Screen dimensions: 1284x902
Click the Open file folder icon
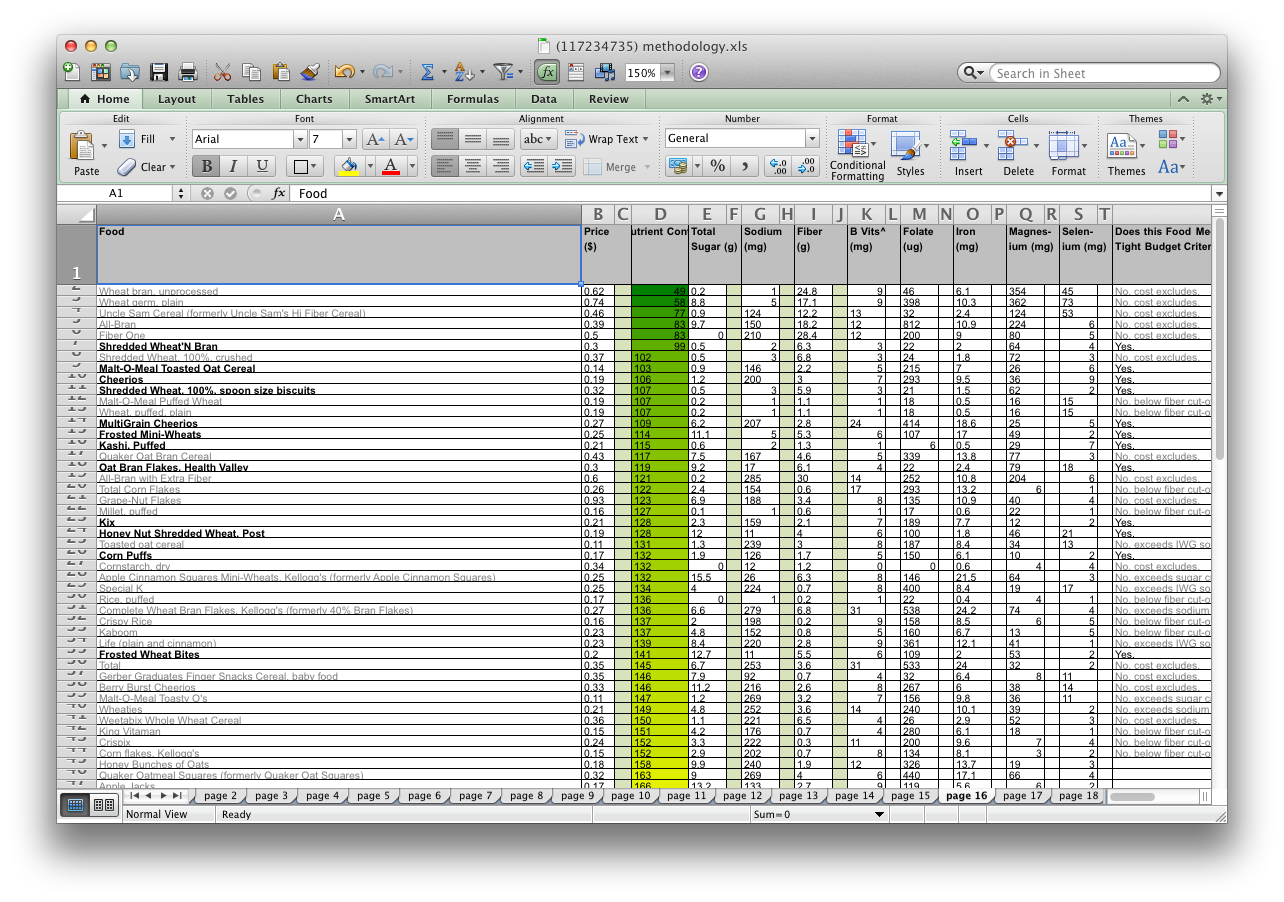[130, 72]
